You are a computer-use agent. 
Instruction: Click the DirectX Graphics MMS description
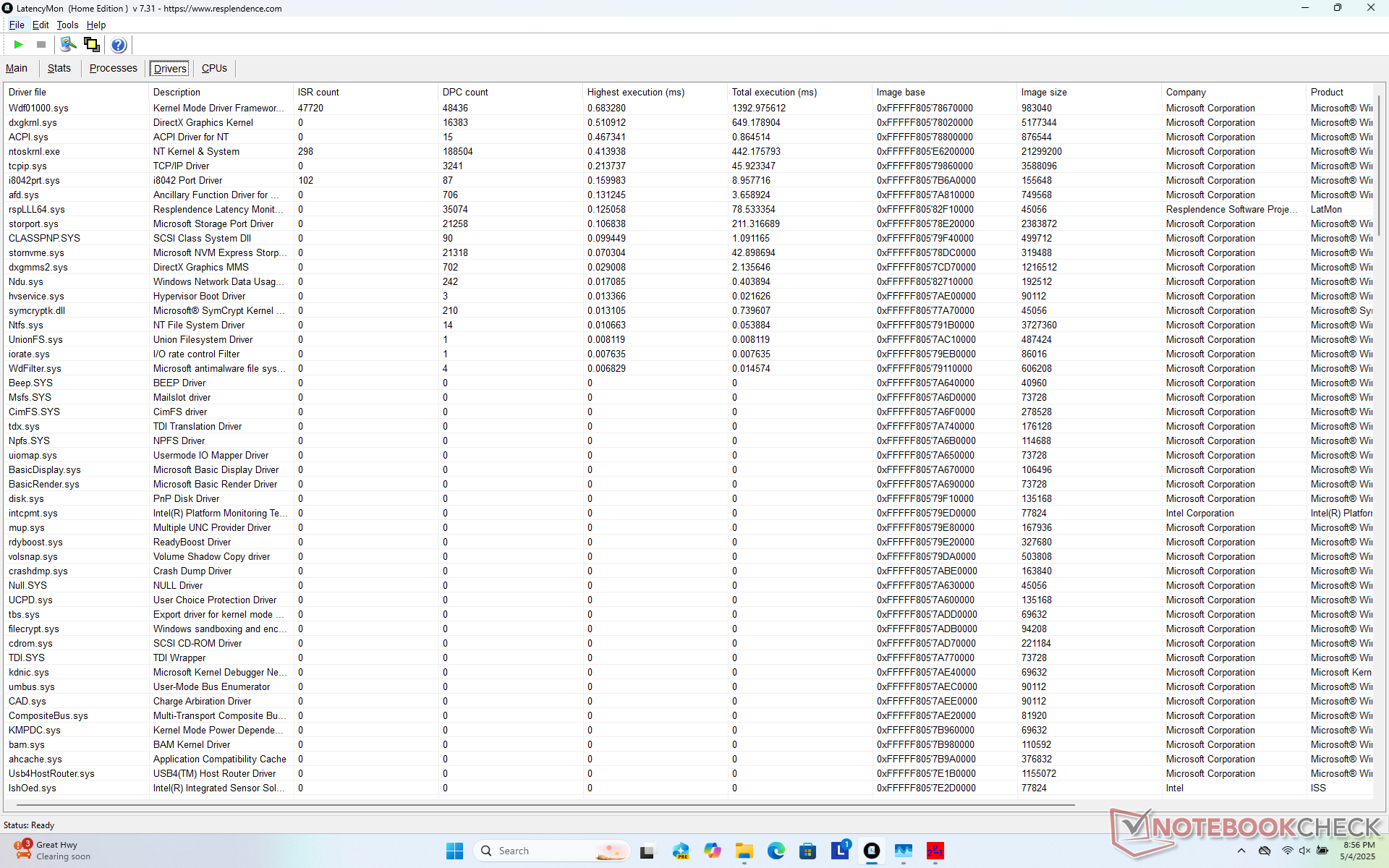coord(200,267)
